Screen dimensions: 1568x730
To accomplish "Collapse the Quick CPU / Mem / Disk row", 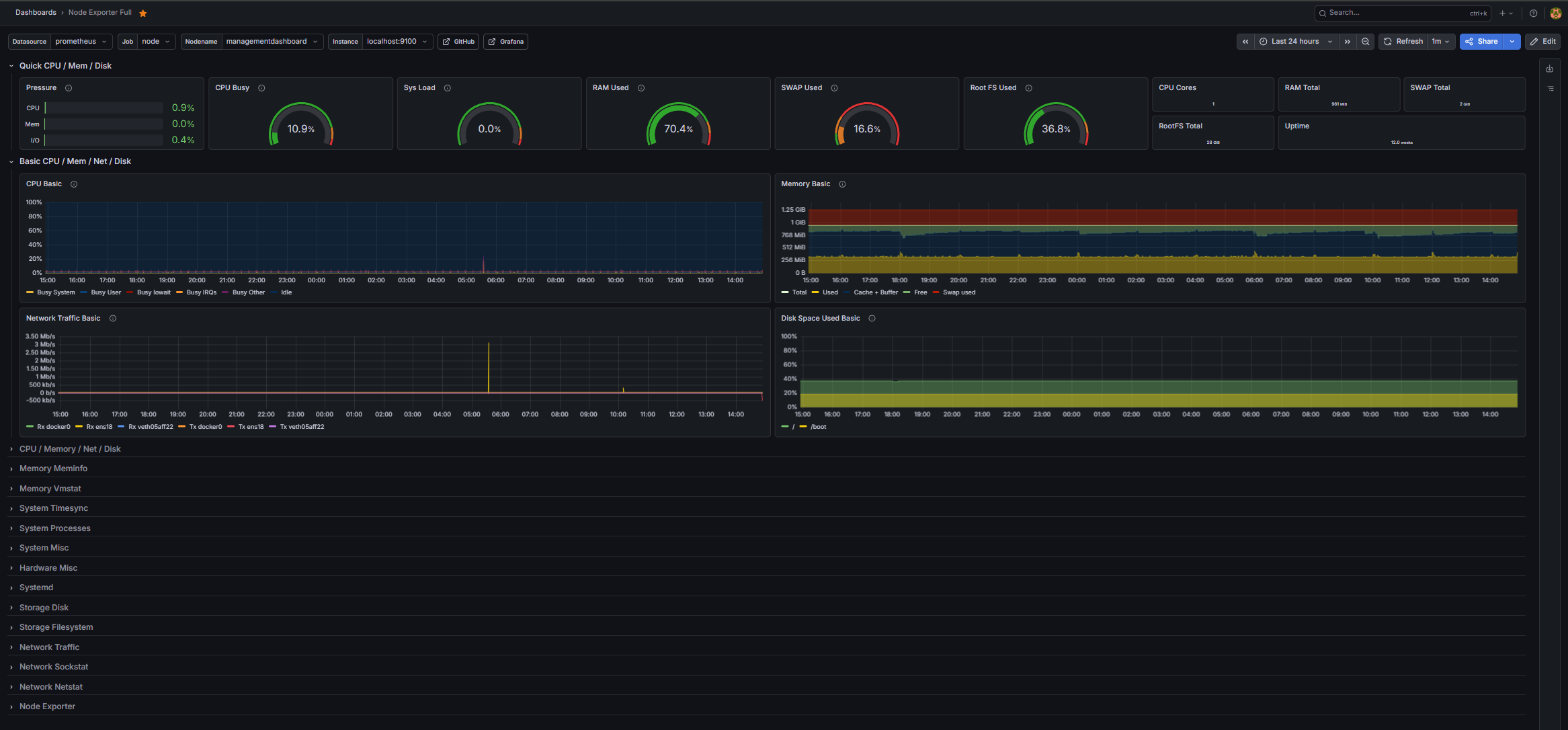I will coord(65,66).
